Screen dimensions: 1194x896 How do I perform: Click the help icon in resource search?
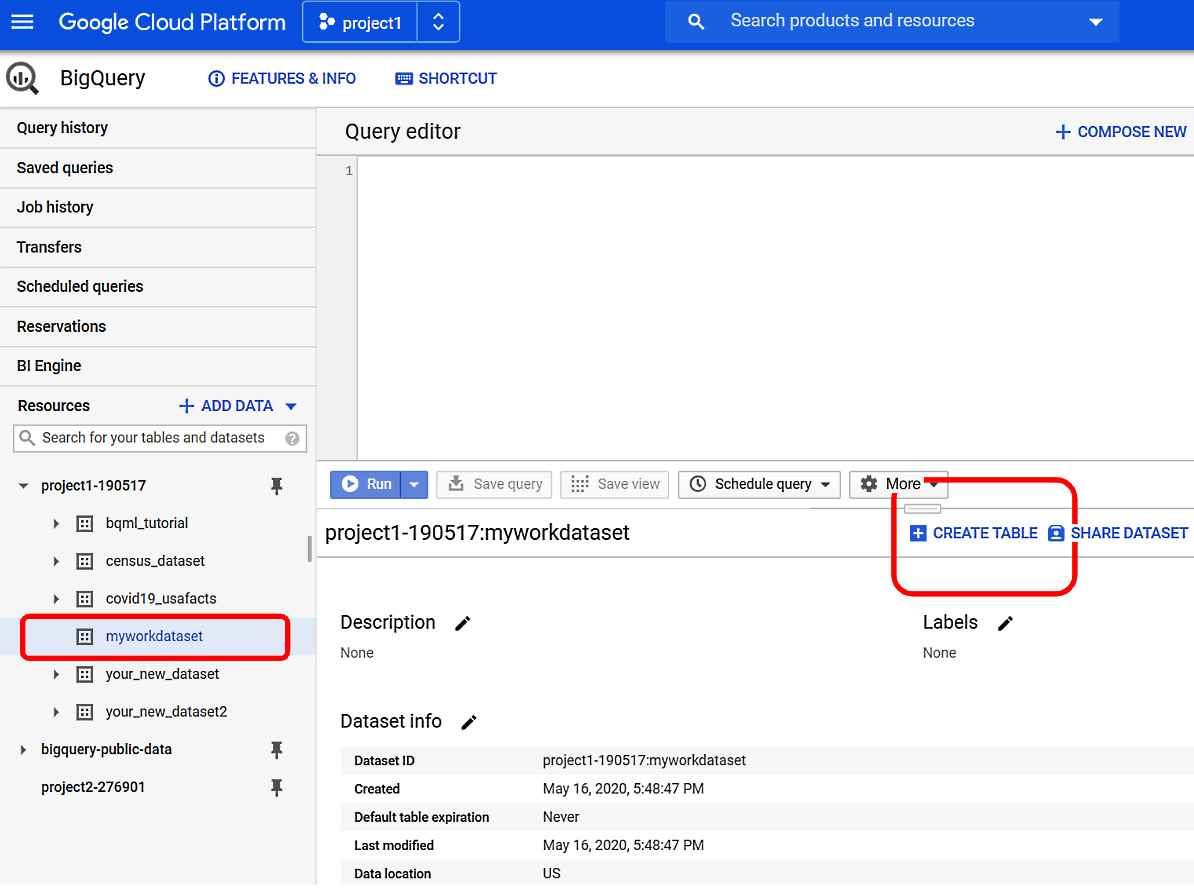pyautogui.click(x=292, y=438)
